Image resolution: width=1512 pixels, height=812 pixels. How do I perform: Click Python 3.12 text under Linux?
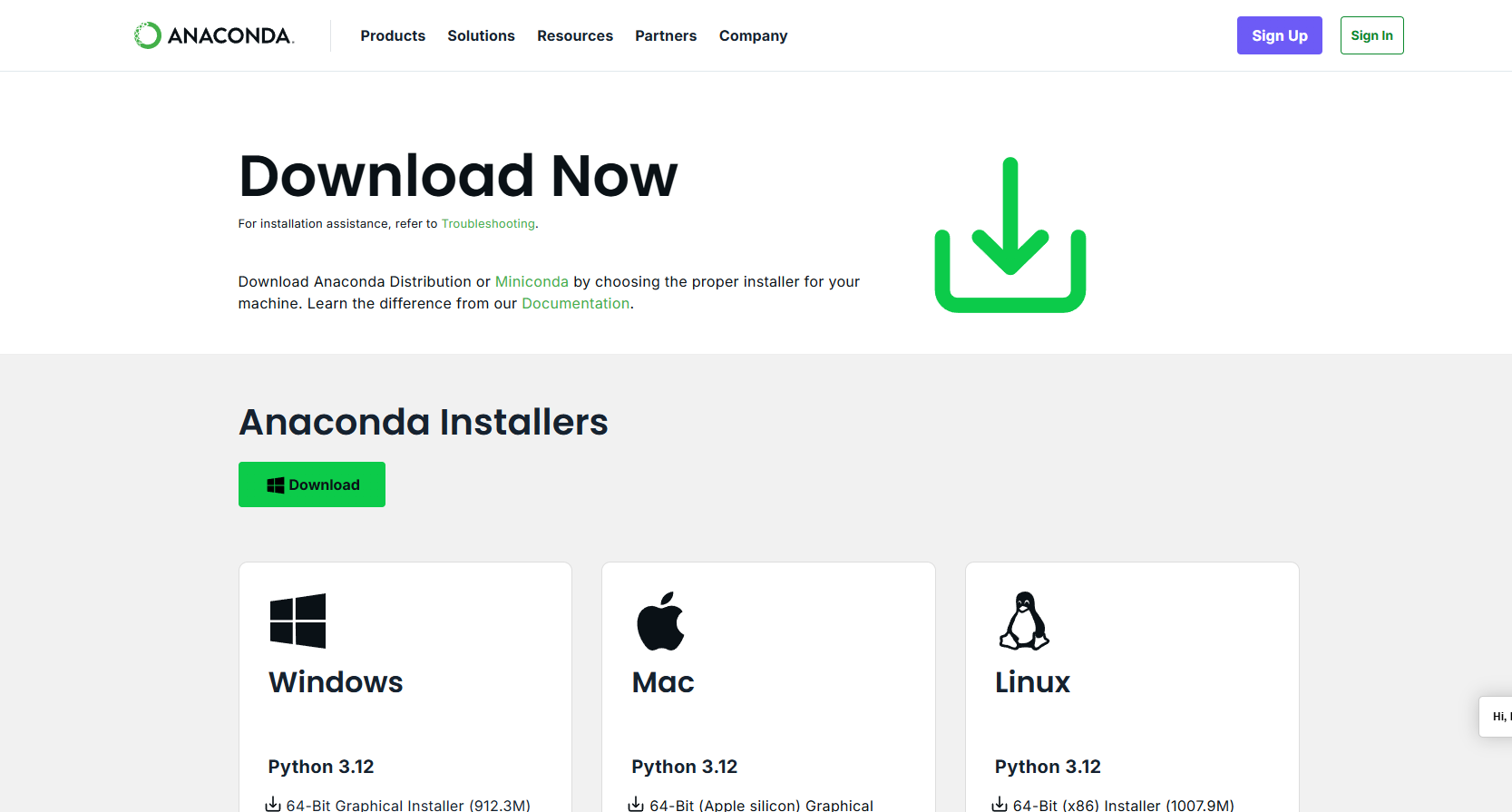tap(1048, 767)
